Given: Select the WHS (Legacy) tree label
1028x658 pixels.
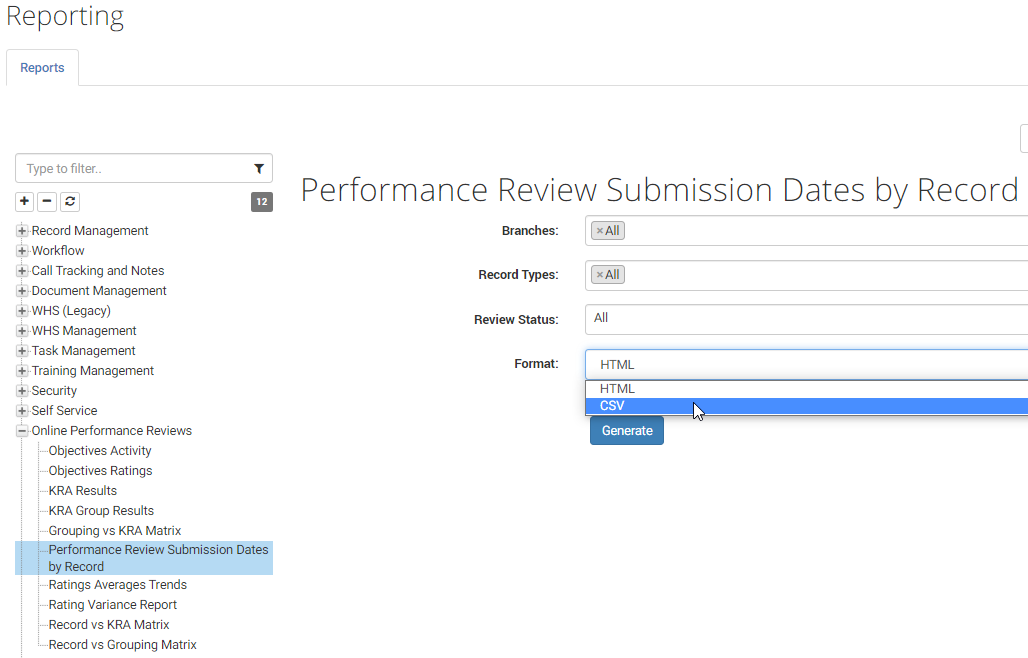Looking at the screenshot, I should click(x=71, y=311).
